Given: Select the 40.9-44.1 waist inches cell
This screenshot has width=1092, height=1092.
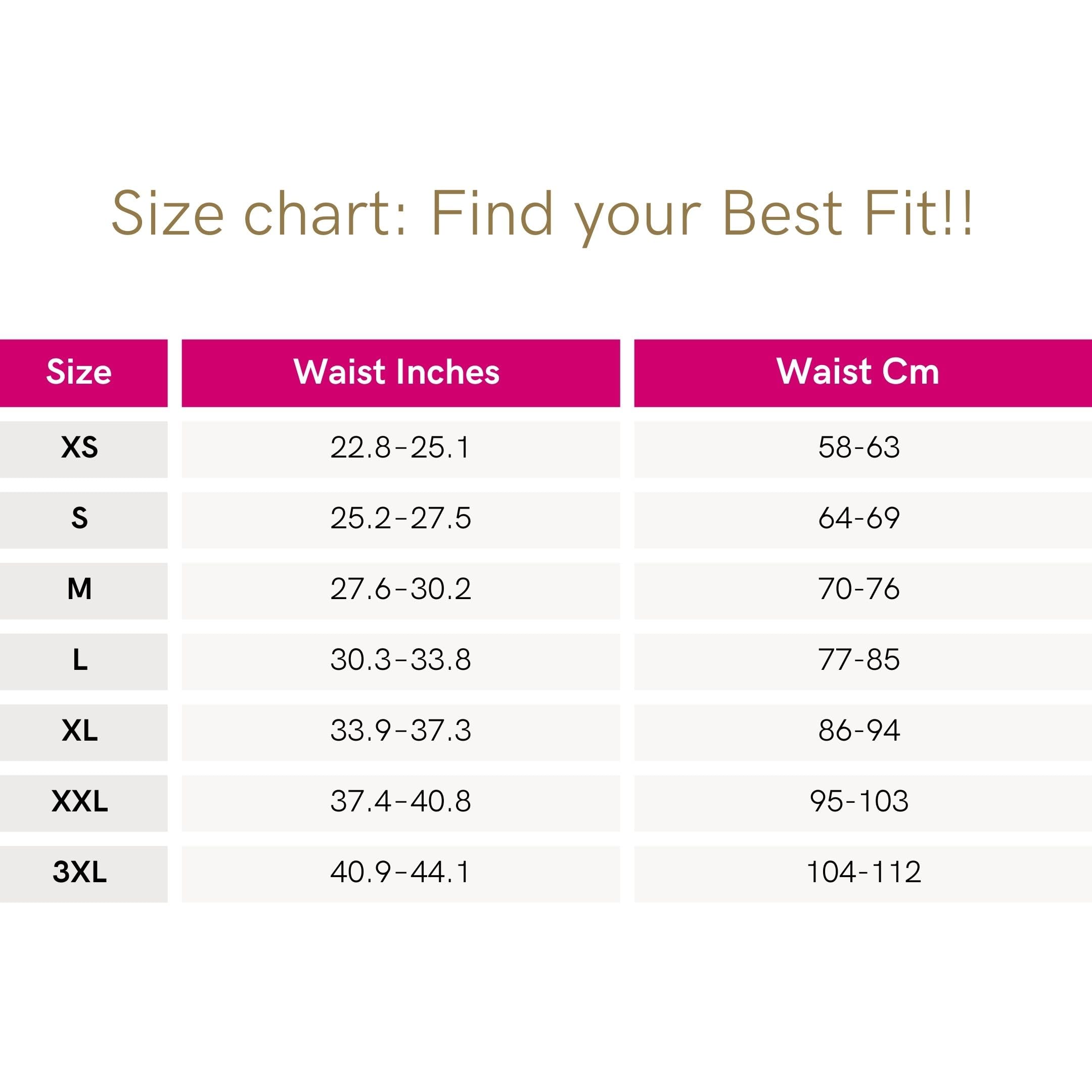Looking at the screenshot, I should point(400,872).
